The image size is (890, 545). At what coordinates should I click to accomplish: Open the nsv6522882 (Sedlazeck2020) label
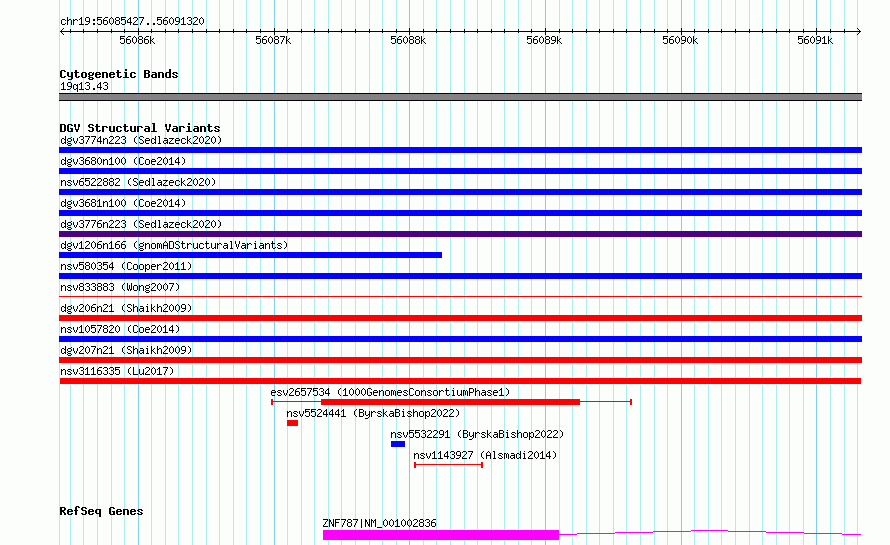[138, 182]
